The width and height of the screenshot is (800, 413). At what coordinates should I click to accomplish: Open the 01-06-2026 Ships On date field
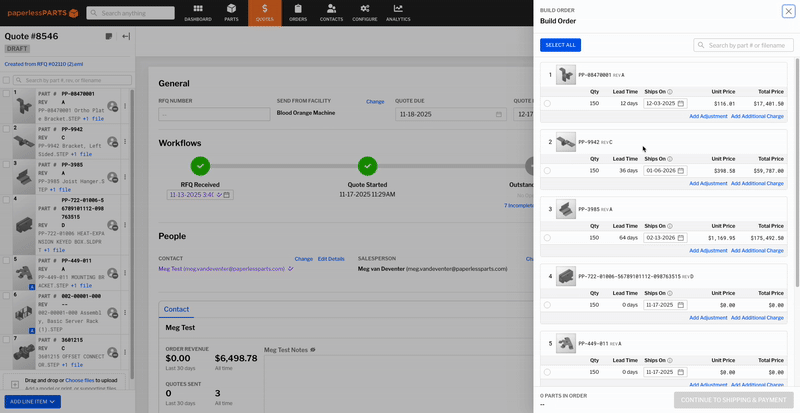pyautogui.click(x=660, y=171)
